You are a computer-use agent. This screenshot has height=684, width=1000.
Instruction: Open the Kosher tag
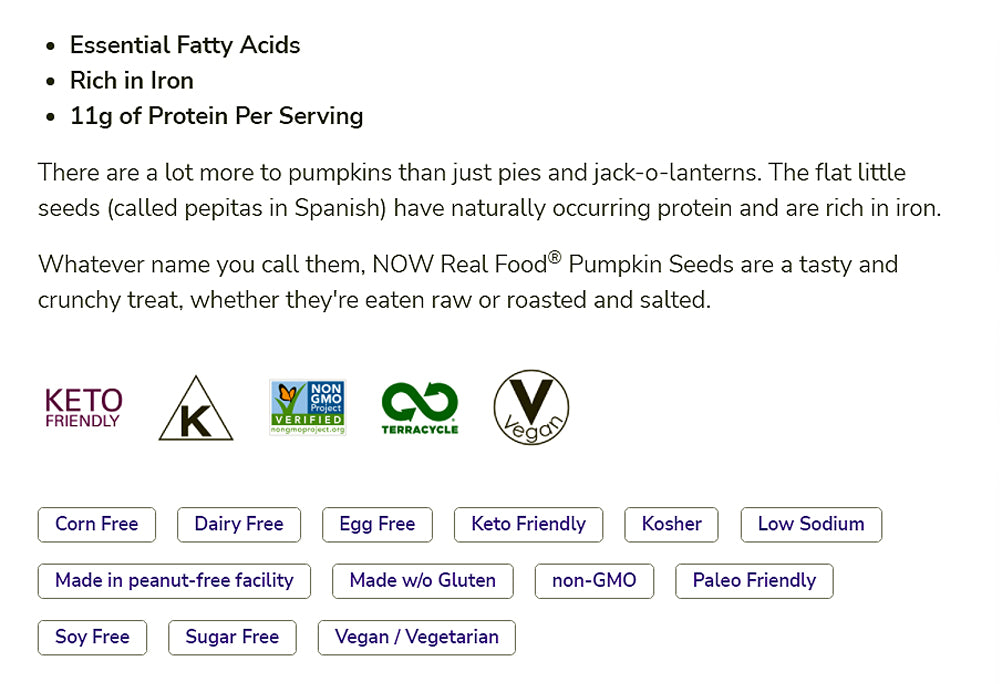pos(672,524)
